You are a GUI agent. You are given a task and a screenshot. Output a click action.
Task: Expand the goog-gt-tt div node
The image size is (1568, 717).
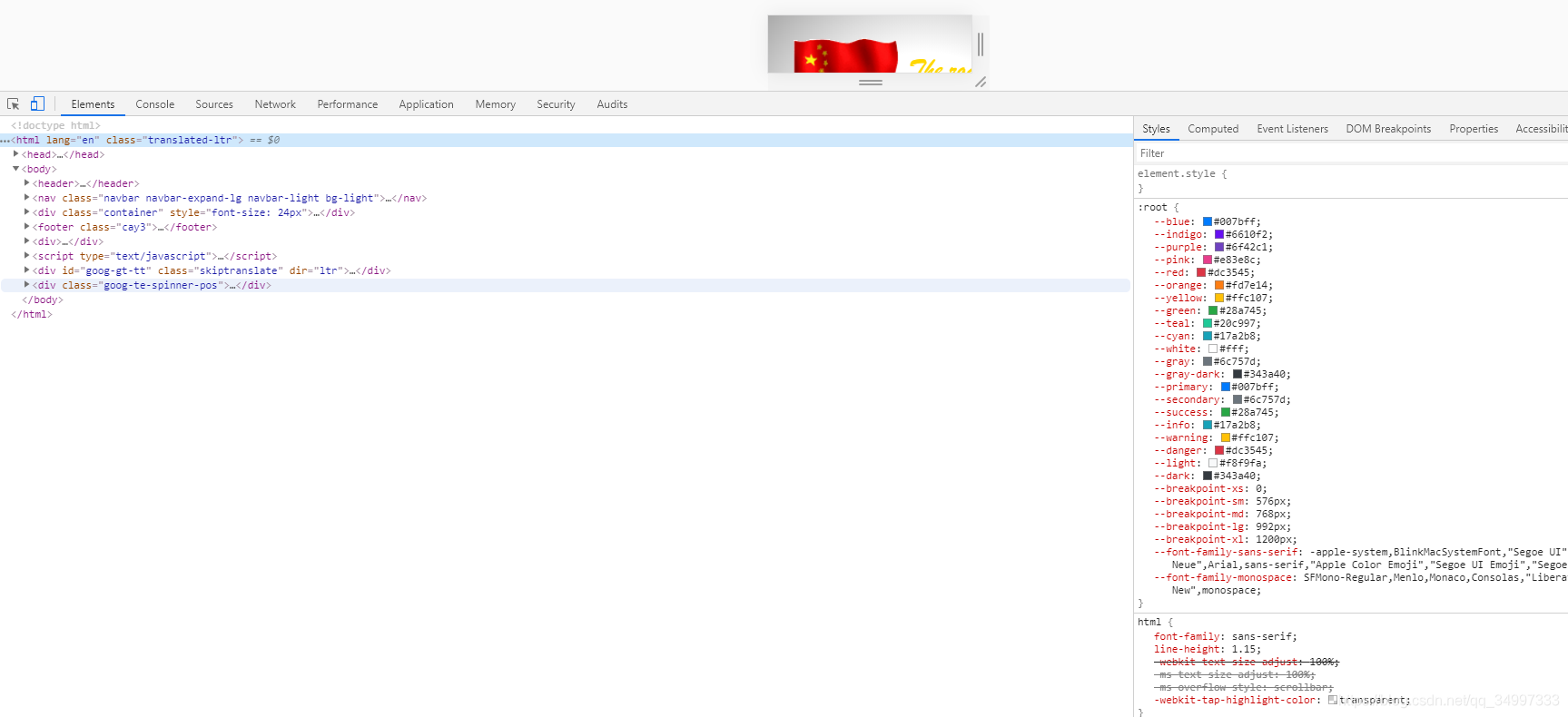tap(27, 270)
